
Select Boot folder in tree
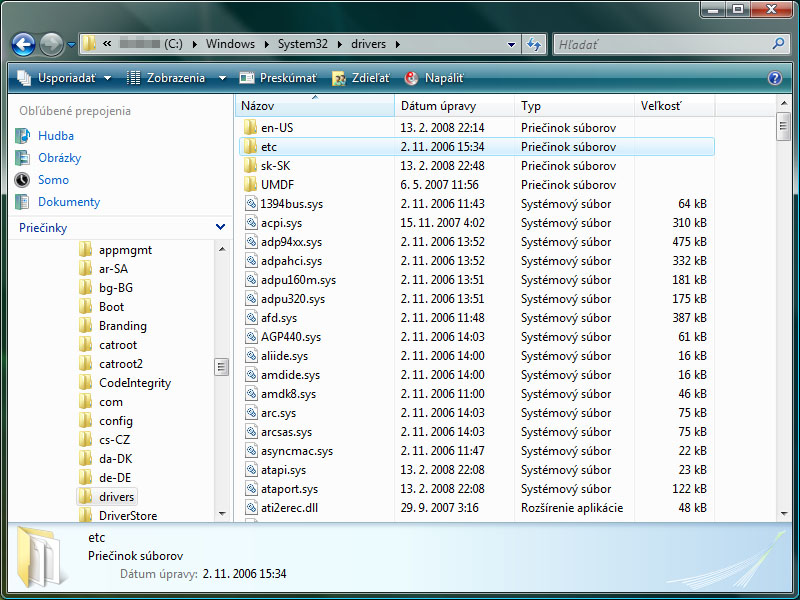[x=111, y=307]
